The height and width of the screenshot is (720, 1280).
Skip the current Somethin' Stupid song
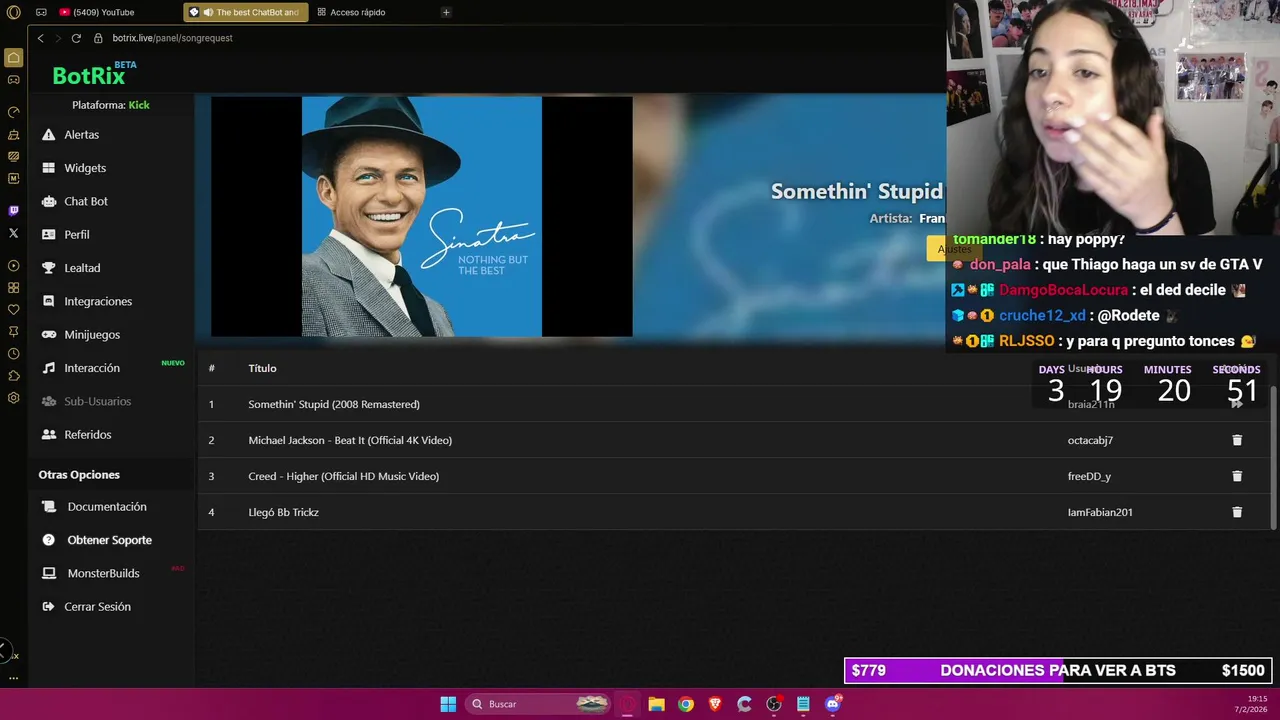(1237, 404)
